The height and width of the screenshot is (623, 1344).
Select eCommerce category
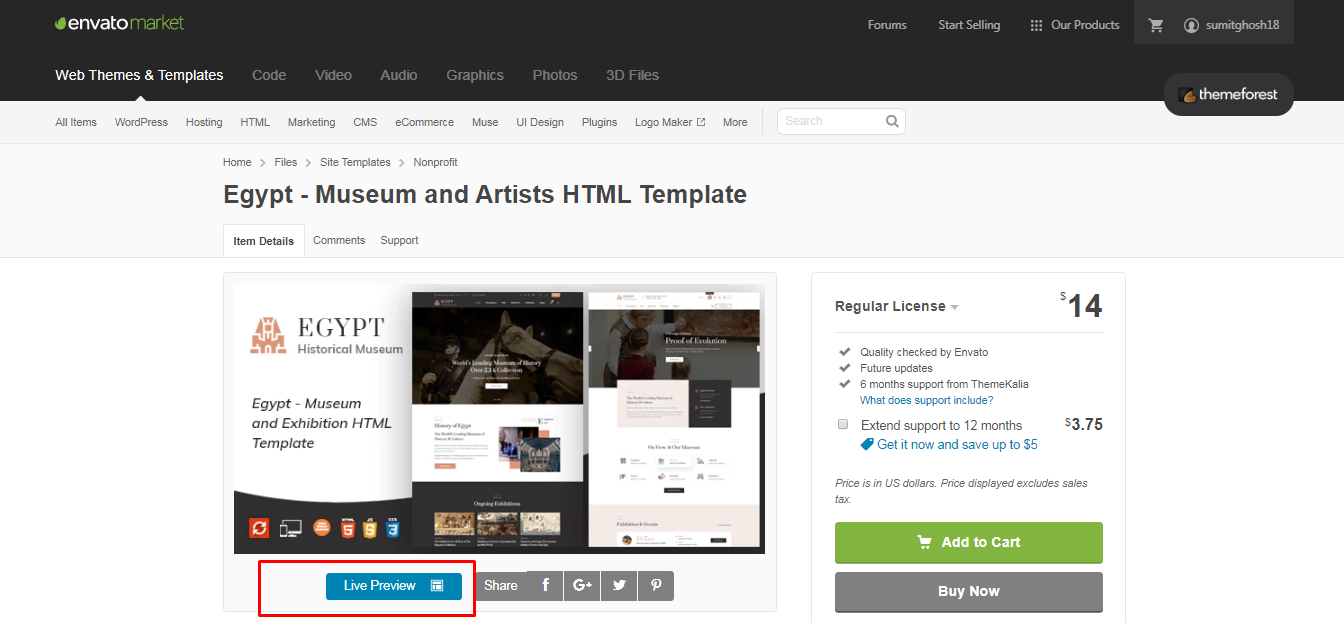click(x=424, y=122)
